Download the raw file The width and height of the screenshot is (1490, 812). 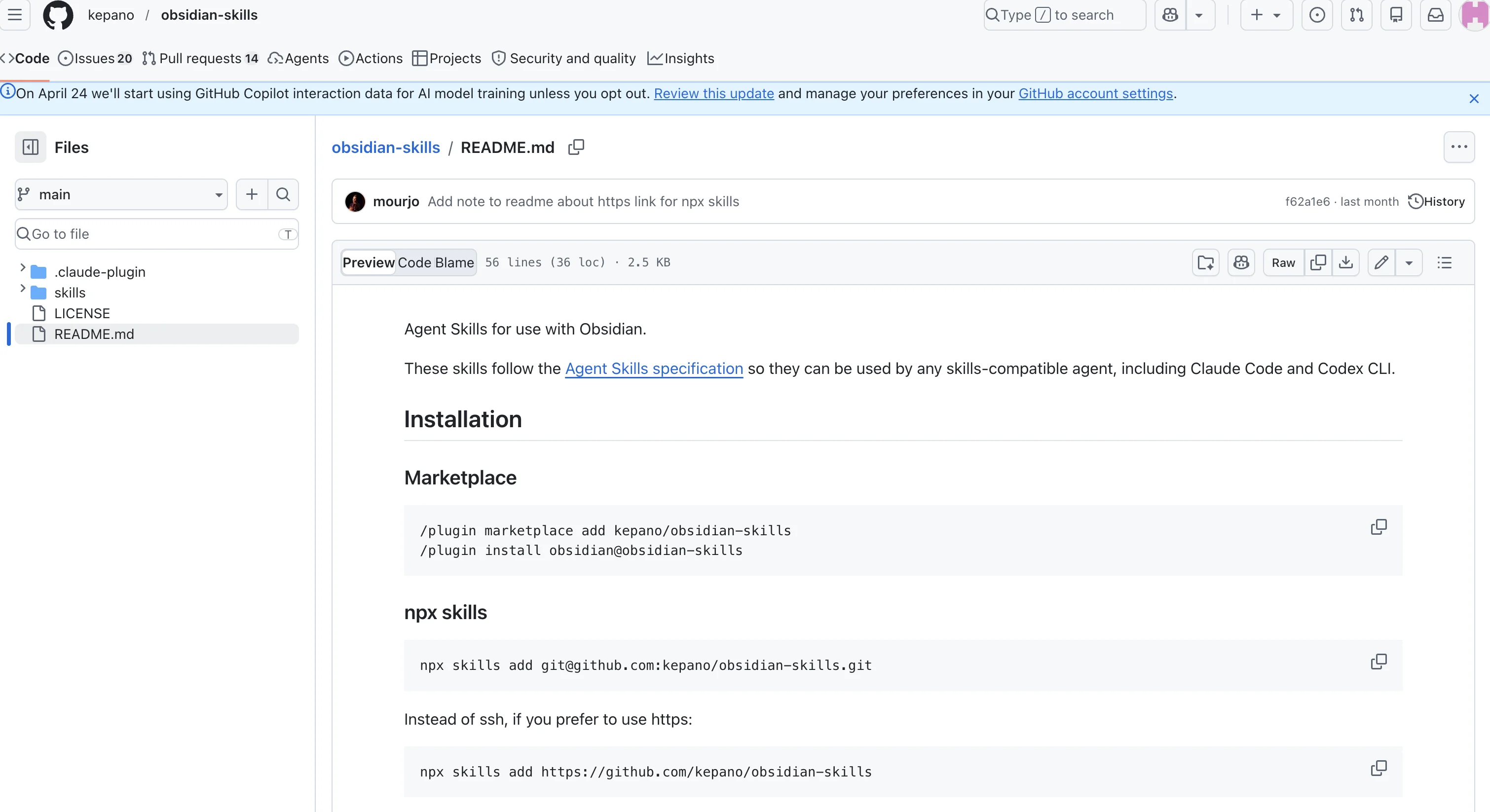(1346, 263)
